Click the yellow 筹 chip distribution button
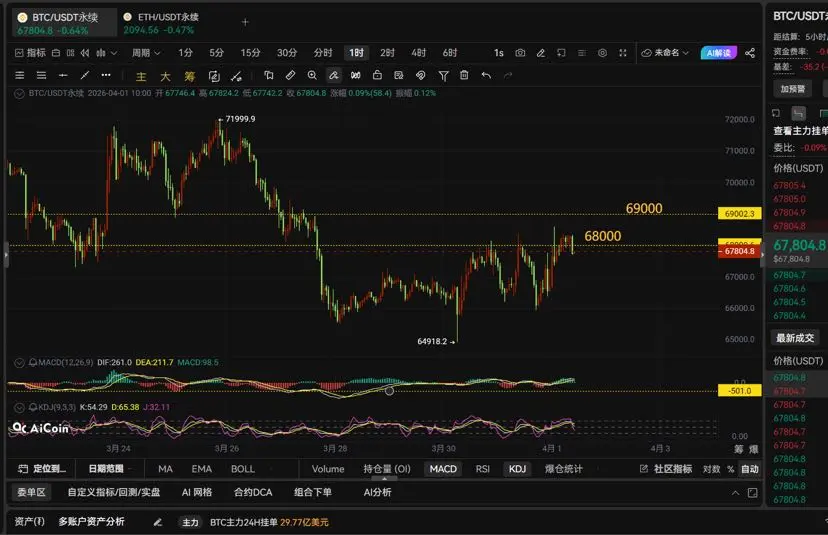This screenshot has height=535, width=828. point(190,77)
